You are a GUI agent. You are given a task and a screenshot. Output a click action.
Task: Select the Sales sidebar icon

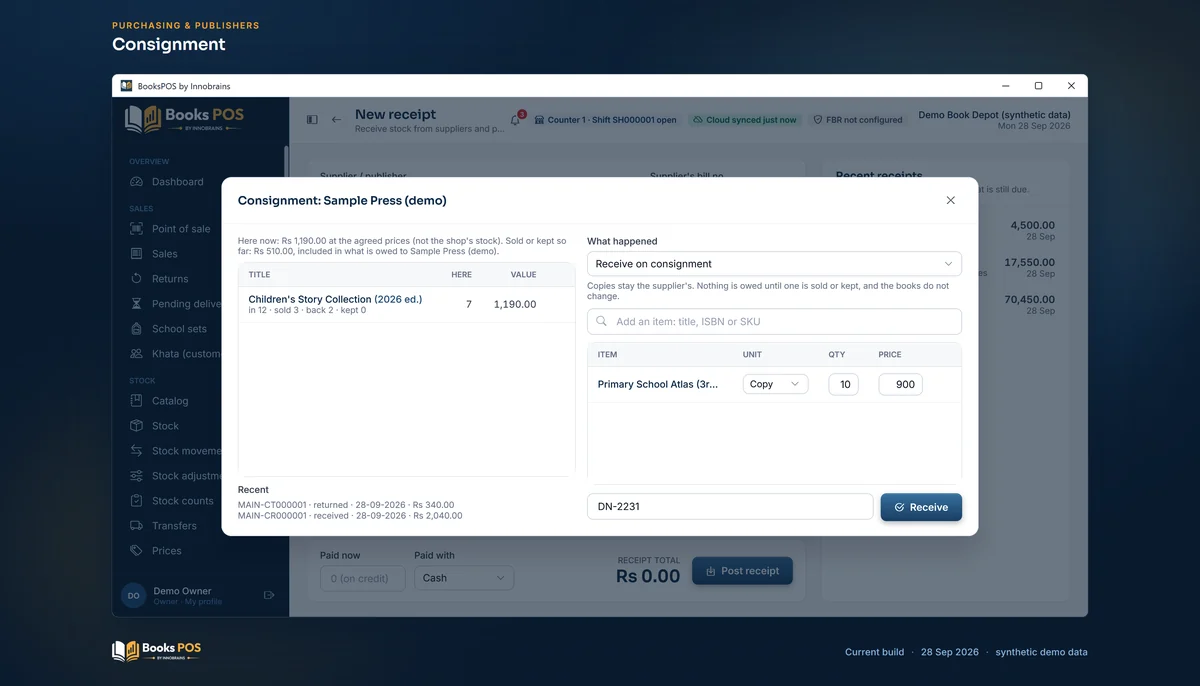click(x=136, y=254)
